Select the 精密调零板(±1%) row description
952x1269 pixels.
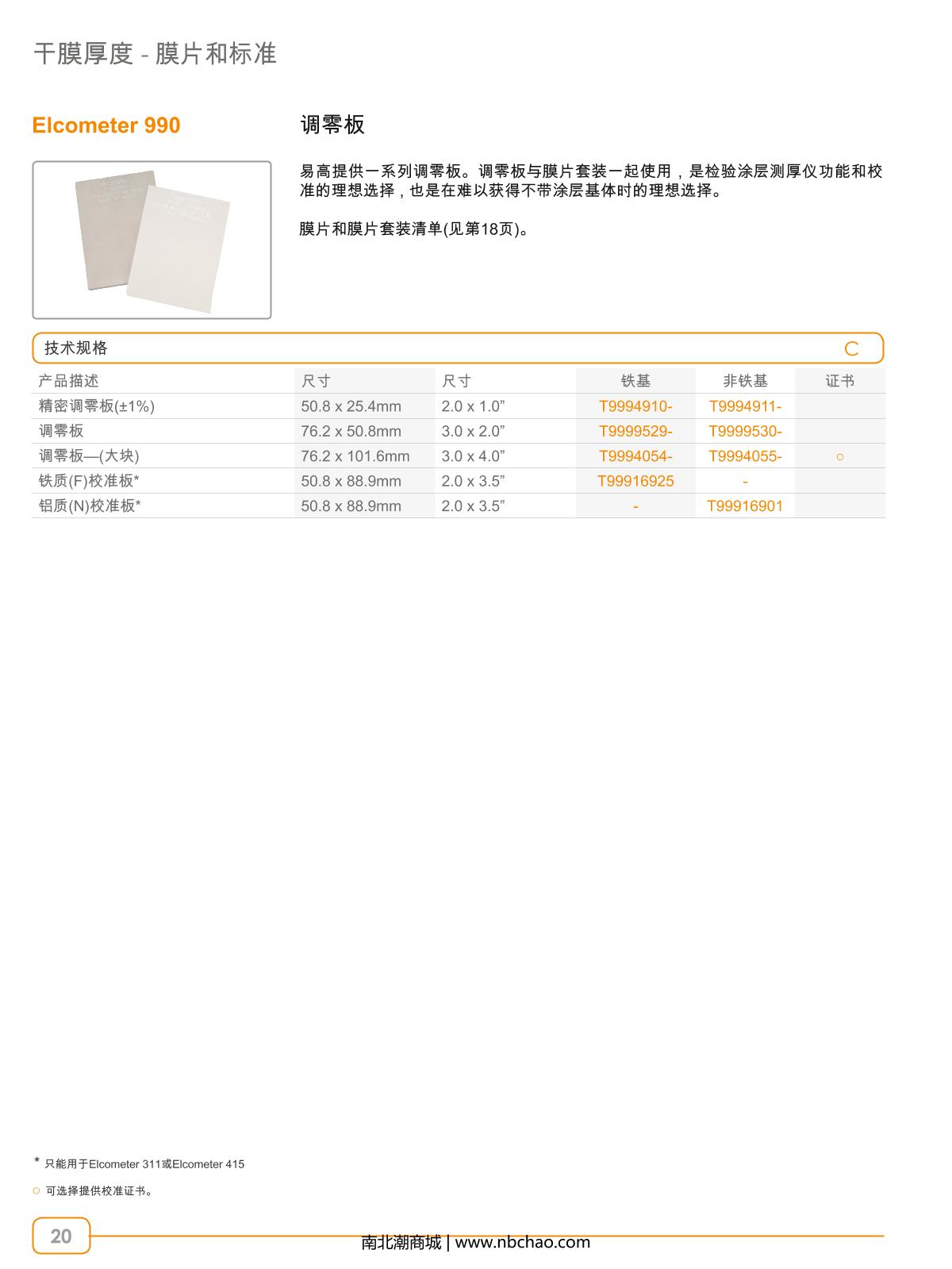[x=97, y=406]
